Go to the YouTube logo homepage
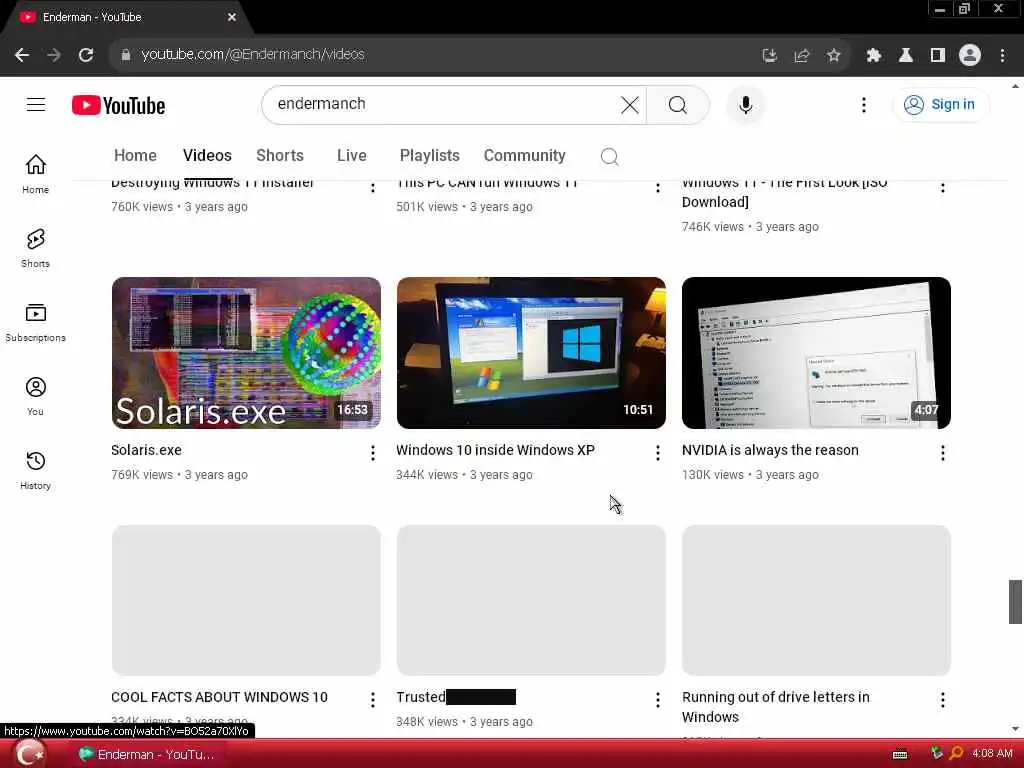Viewport: 1024px width, 768px height. point(118,105)
